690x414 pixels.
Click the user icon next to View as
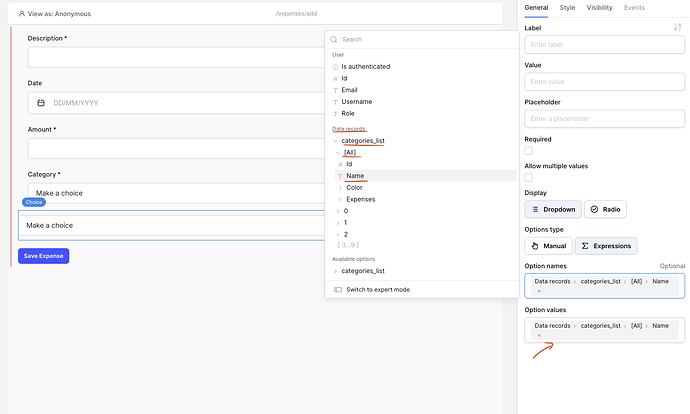(x=22, y=14)
